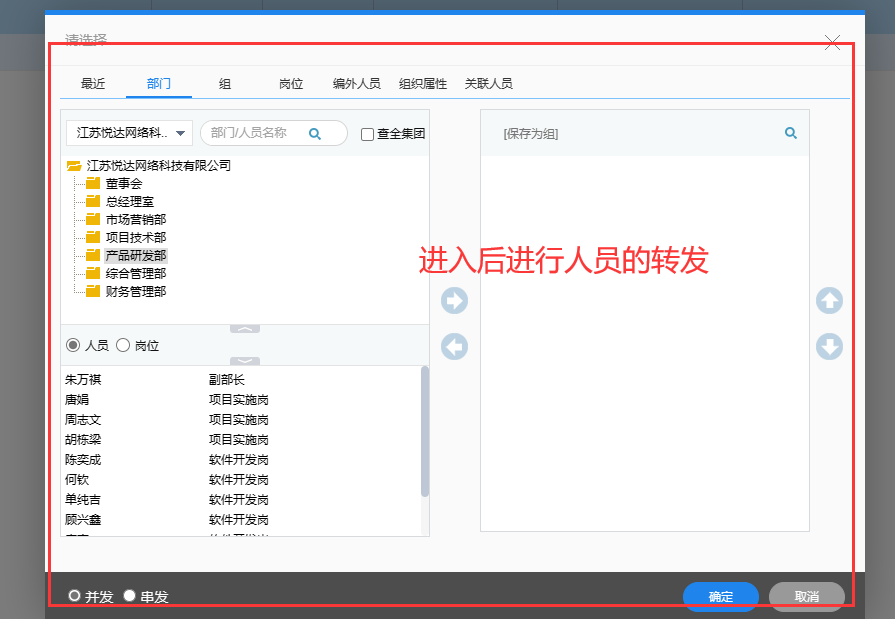Select the 岗位 radio button

pyautogui.click(x=123, y=345)
